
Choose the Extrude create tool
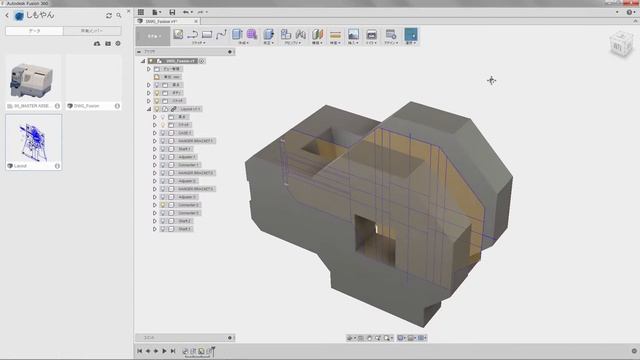click(x=237, y=34)
